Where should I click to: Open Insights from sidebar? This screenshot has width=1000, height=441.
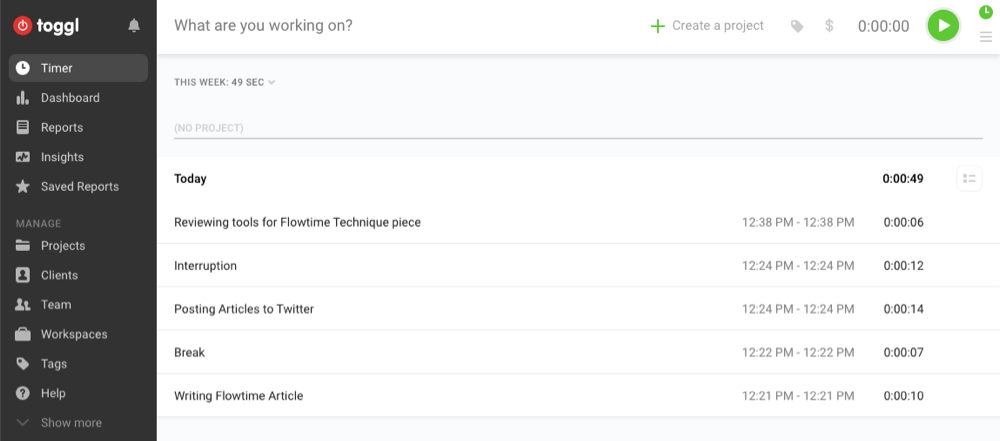pos(62,157)
